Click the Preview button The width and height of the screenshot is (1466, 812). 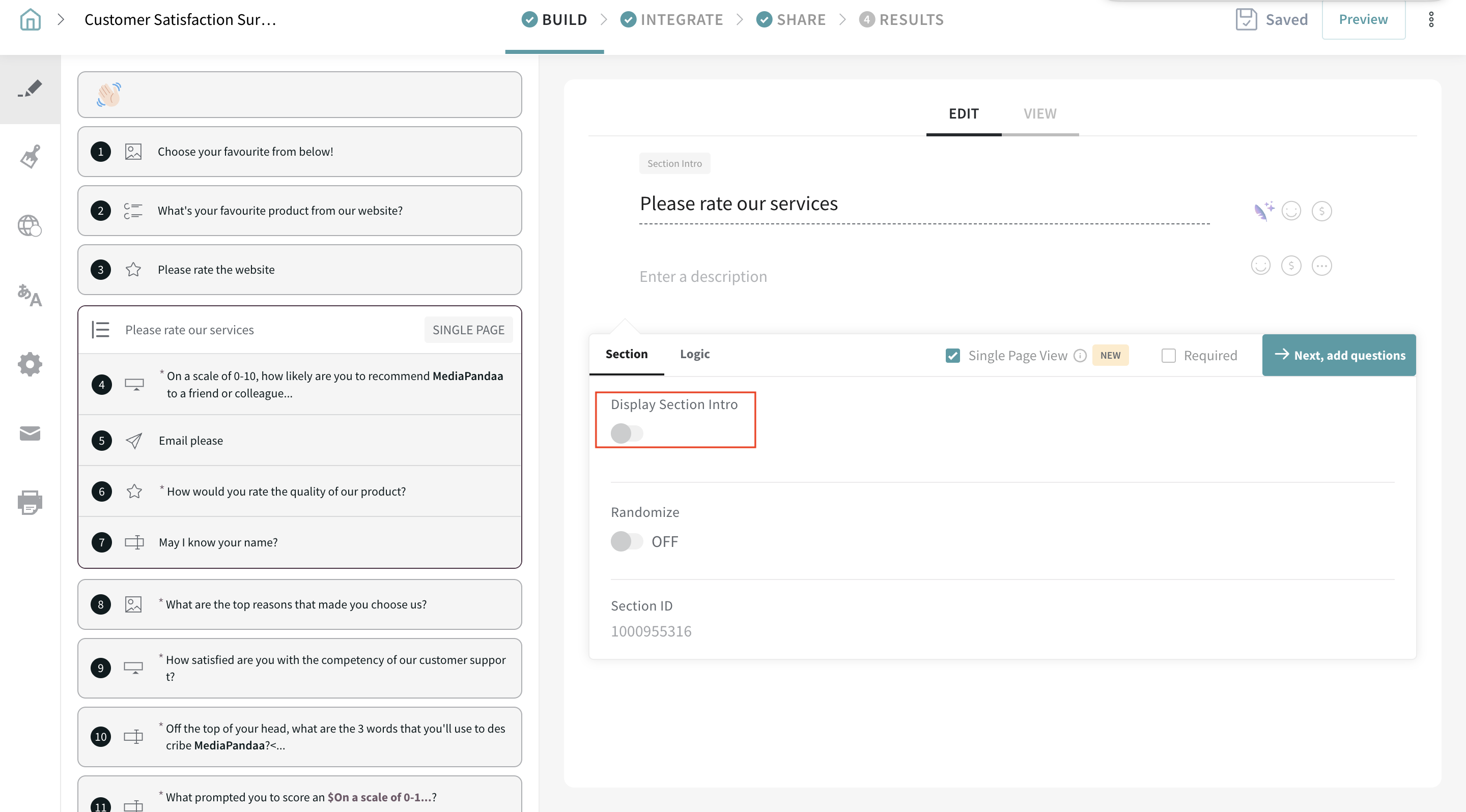[x=1363, y=20]
